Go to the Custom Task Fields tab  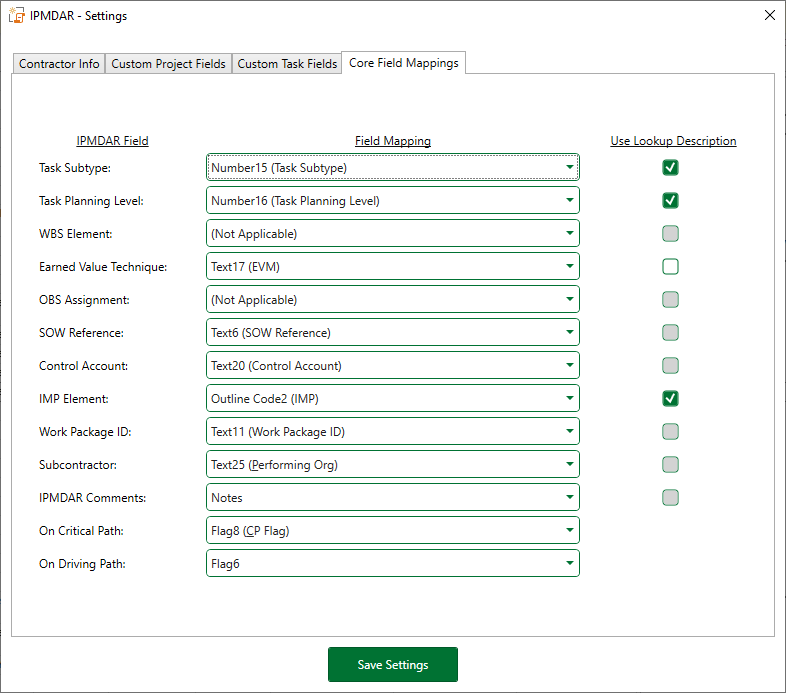coord(287,64)
